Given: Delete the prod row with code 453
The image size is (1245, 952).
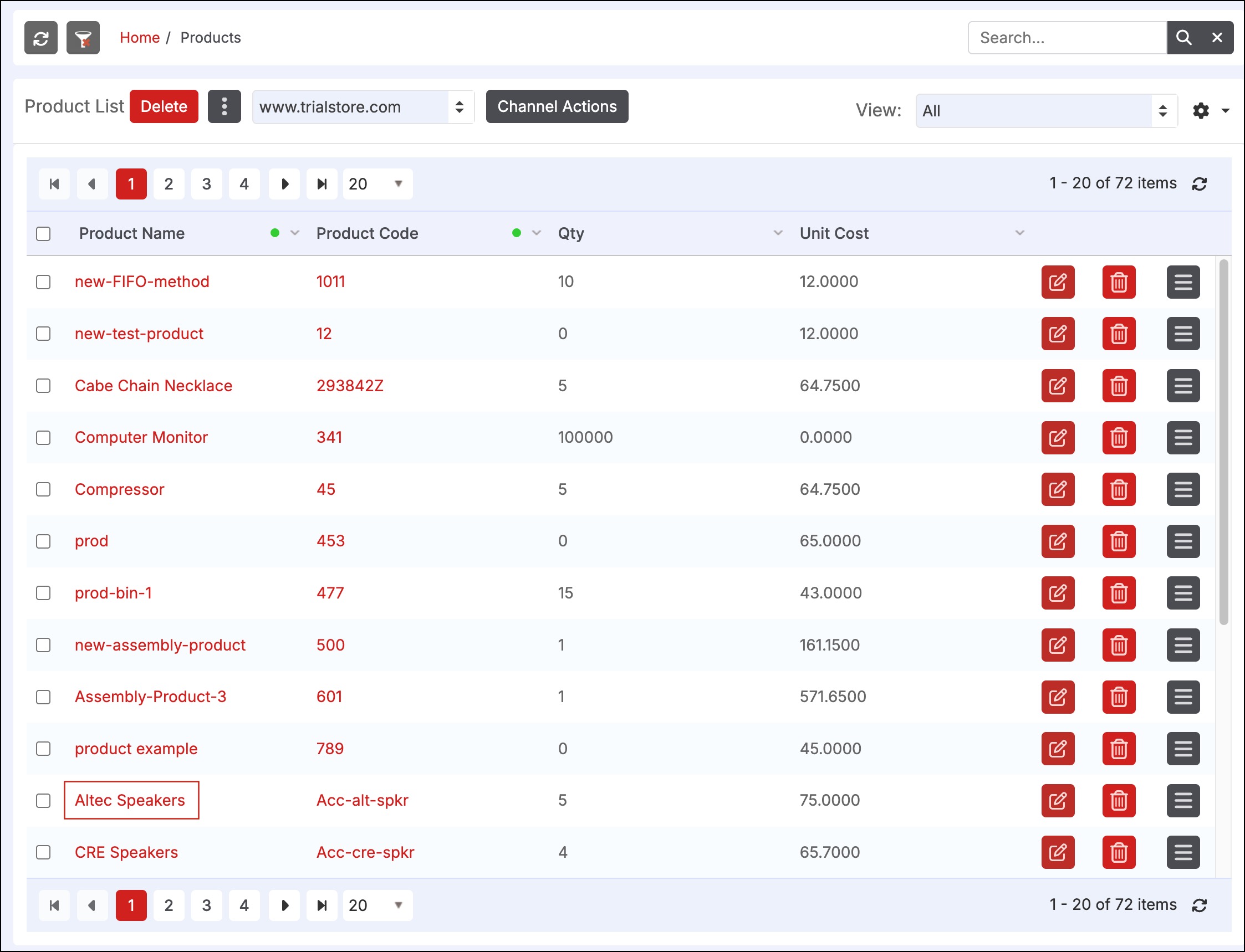Looking at the screenshot, I should pos(1119,541).
